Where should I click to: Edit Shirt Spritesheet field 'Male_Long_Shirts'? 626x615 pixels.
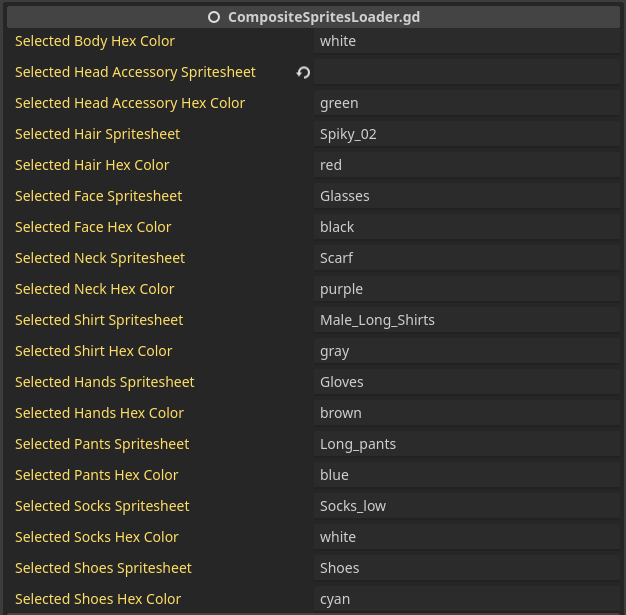(x=467, y=320)
